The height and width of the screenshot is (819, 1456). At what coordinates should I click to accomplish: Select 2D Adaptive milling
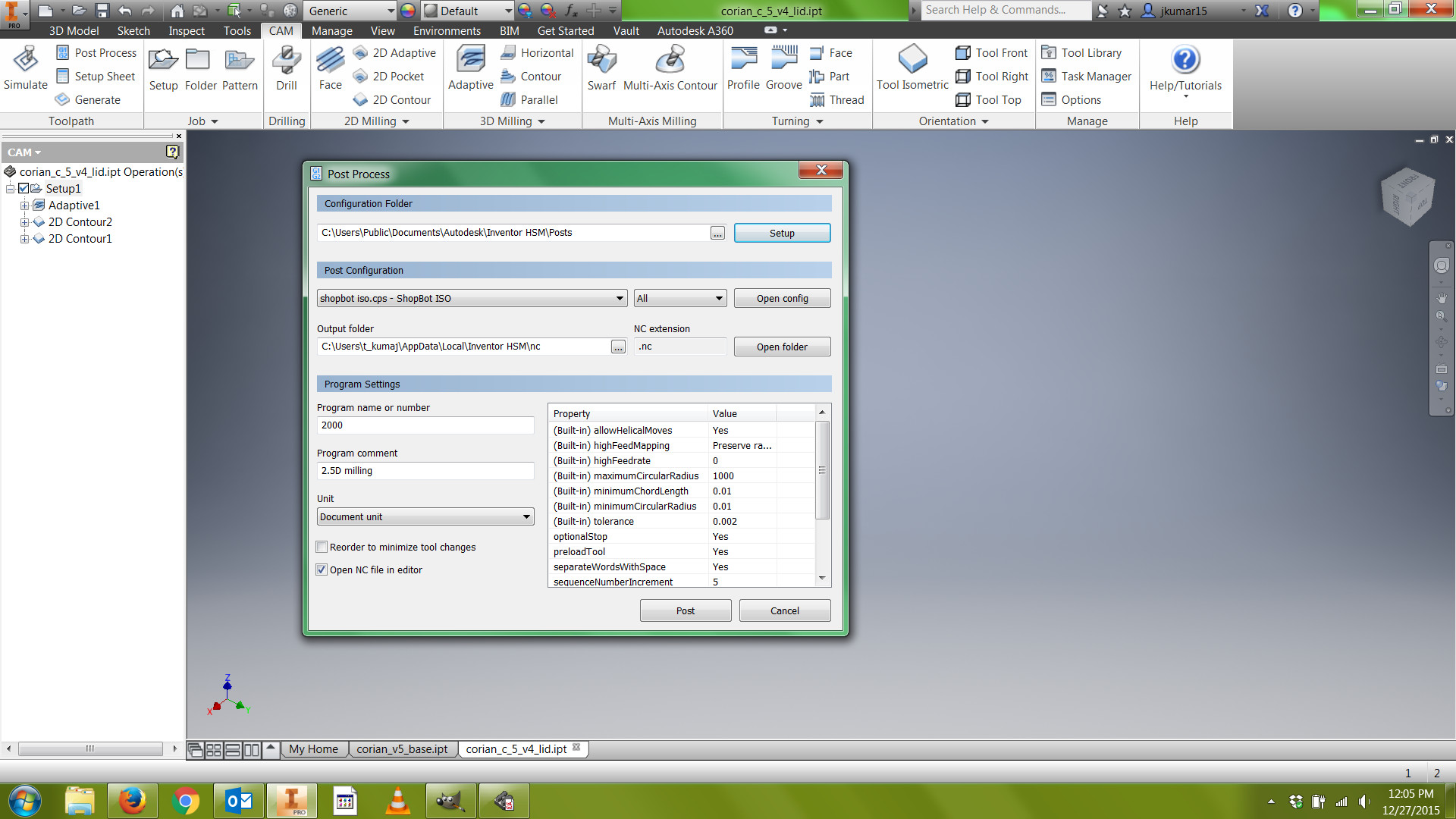click(394, 53)
